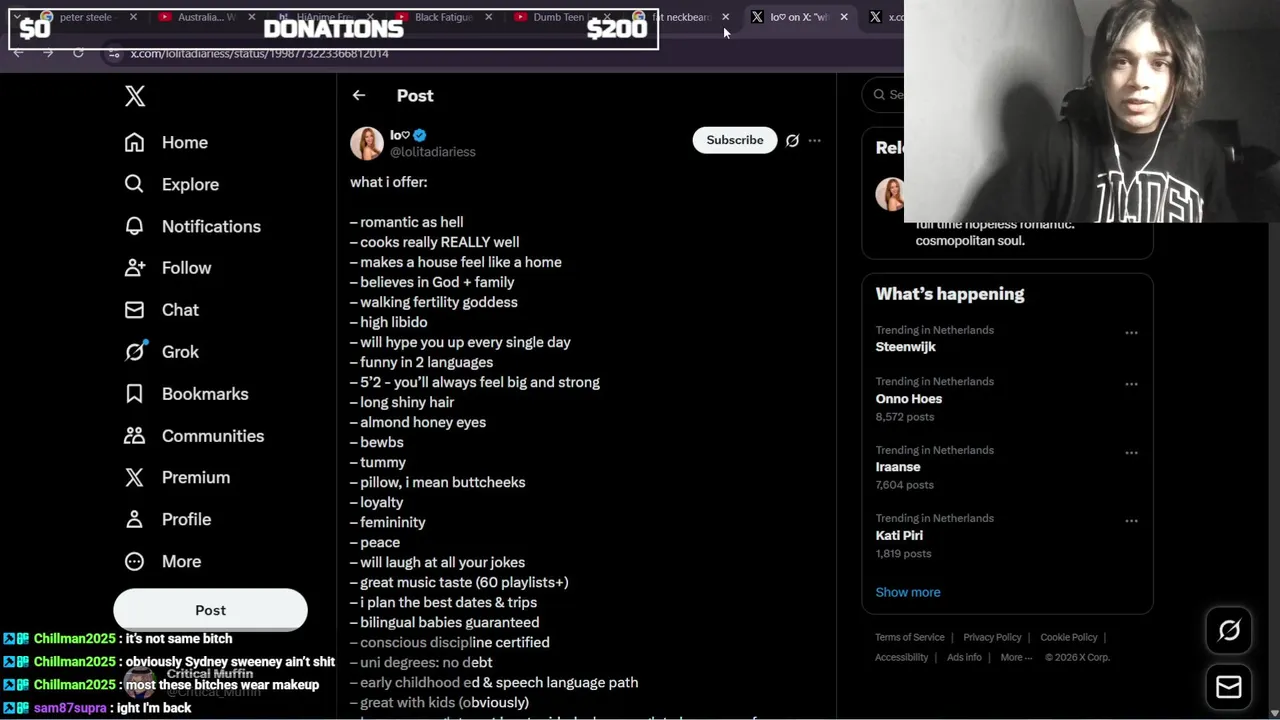1280x720 pixels.
Task: Click the X logo in the sidebar
Action: pos(135,96)
